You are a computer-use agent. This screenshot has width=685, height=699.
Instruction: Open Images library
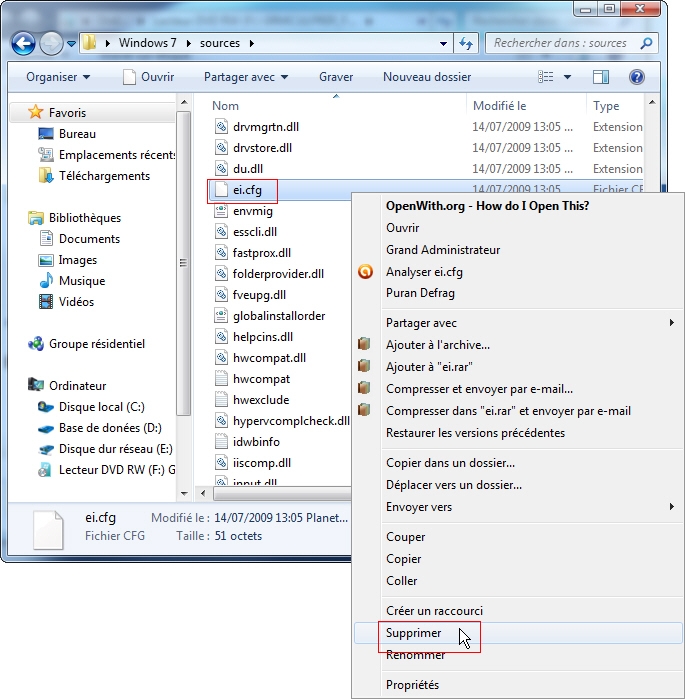pos(77,259)
